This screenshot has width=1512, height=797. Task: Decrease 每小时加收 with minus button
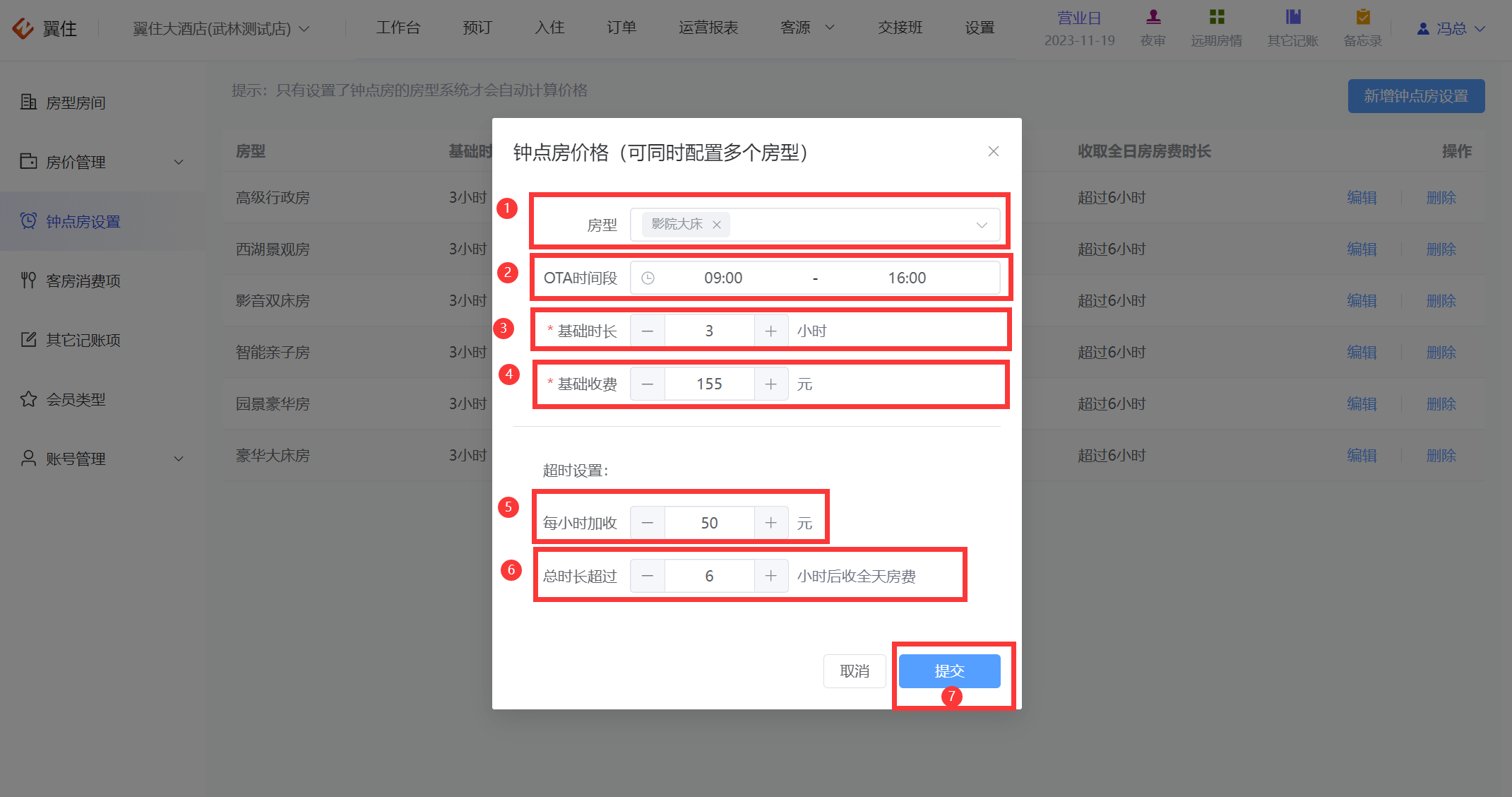coord(648,523)
